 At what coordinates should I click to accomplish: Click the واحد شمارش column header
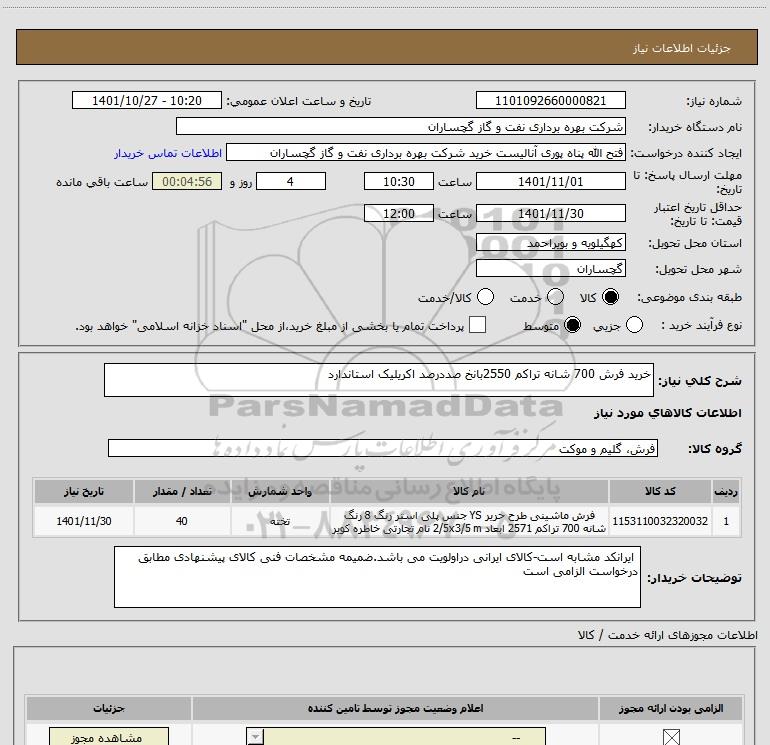280,491
